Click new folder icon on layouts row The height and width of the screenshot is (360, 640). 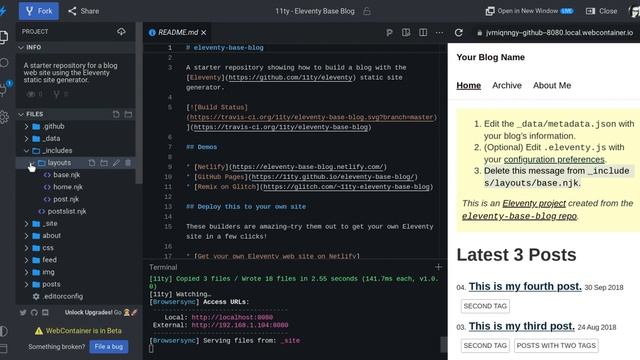click(x=104, y=163)
